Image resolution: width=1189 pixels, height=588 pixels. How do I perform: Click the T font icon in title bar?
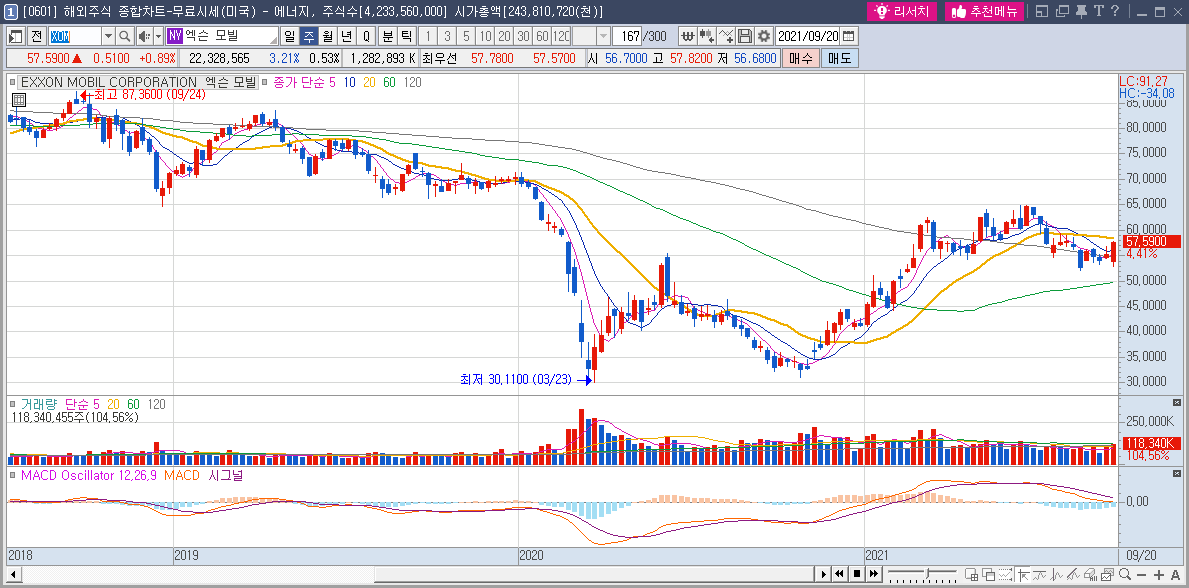(1098, 11)
